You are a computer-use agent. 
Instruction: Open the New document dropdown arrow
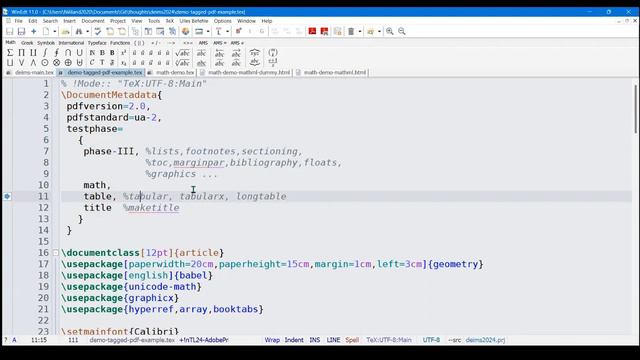click(54, 31)
